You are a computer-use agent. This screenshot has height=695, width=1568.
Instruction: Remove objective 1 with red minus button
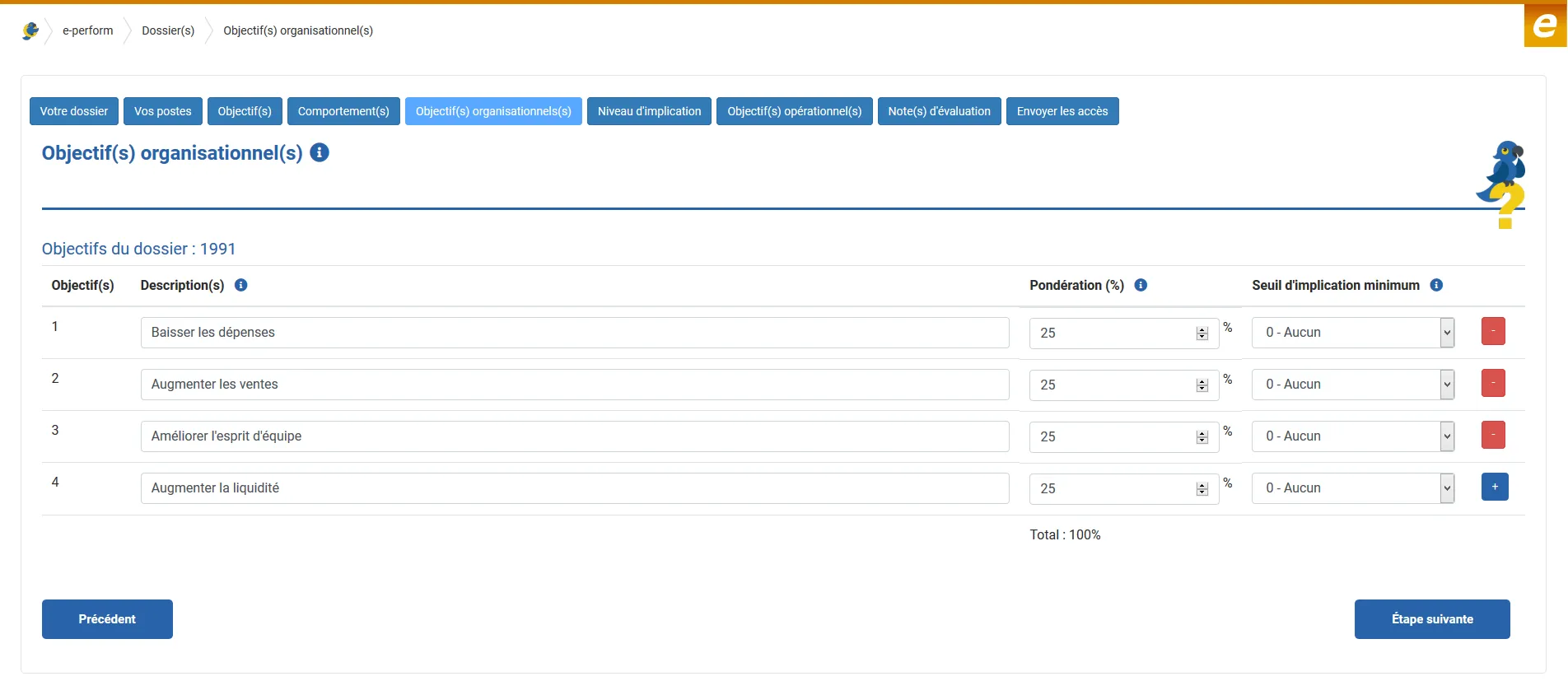click(1492, 331)
